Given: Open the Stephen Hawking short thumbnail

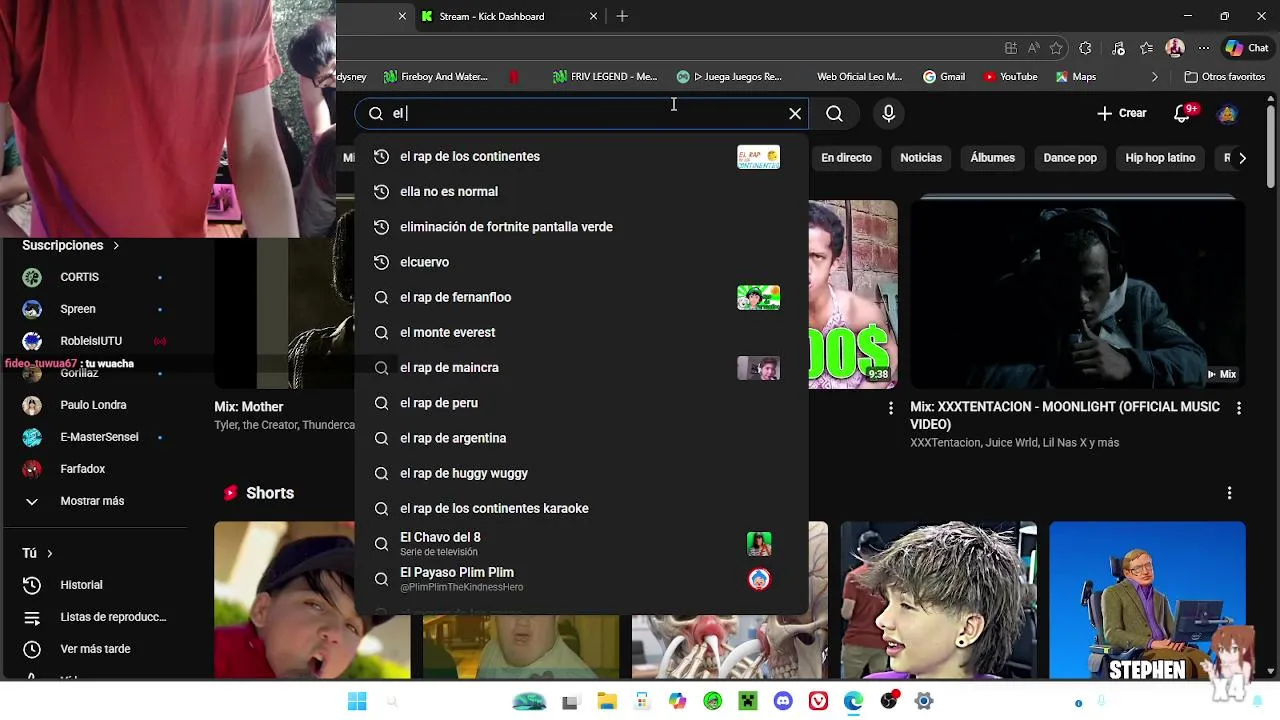Looking at the screenshot, I should 1148,600.
